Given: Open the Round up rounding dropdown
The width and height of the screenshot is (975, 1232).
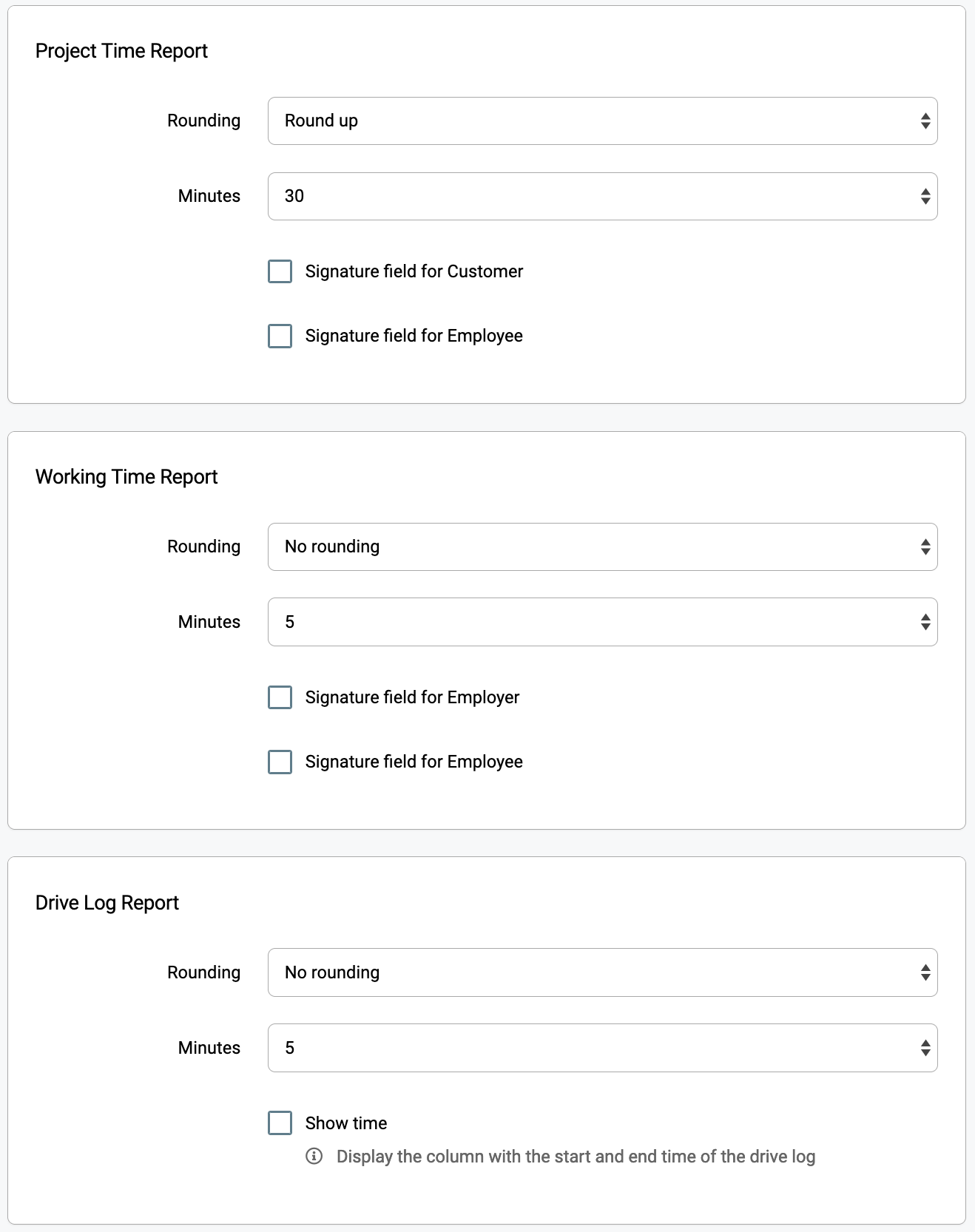Looking at the screenshot, I should tap(602, 121).
